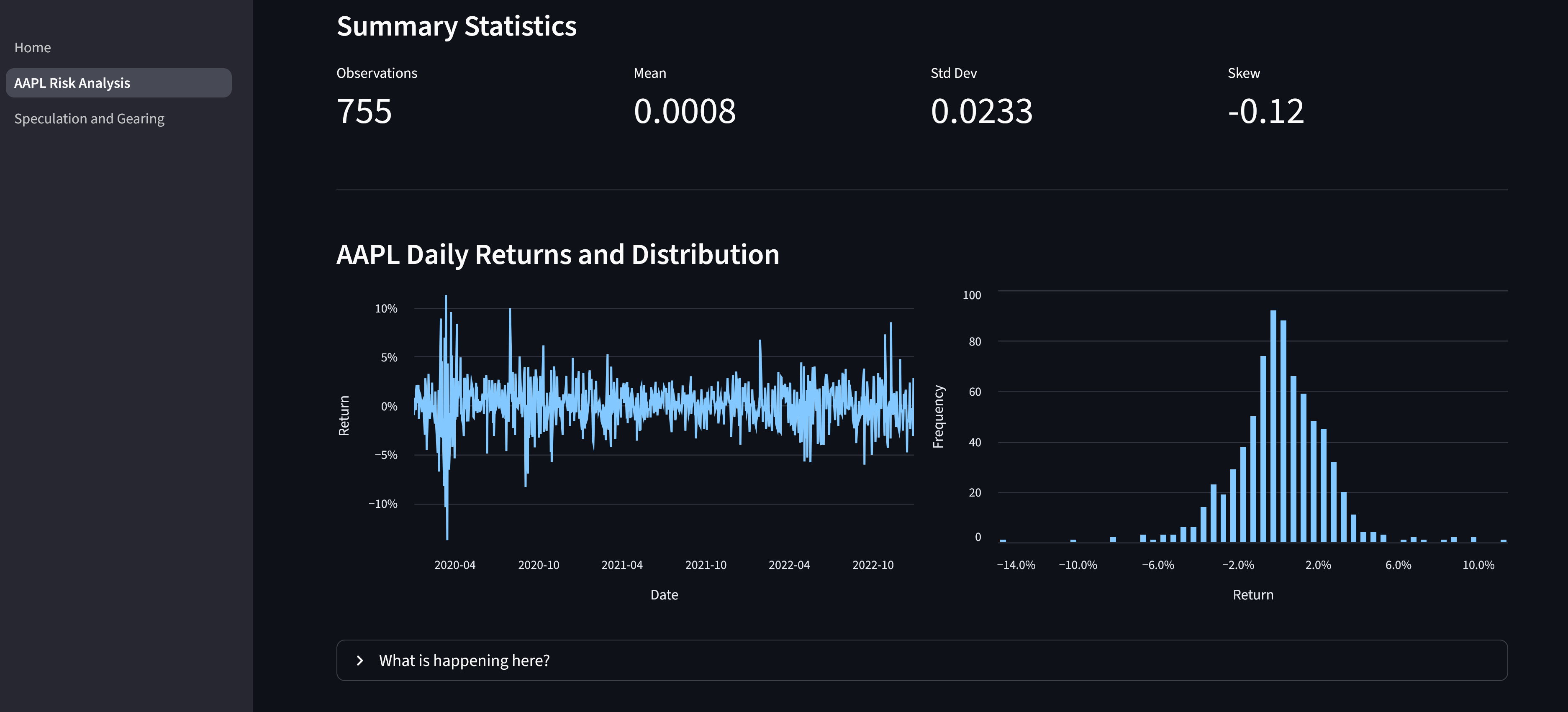Click the Summary Statistics heading
The width and height of the screenshot is (1568, 712).
[x=457, y=26]
